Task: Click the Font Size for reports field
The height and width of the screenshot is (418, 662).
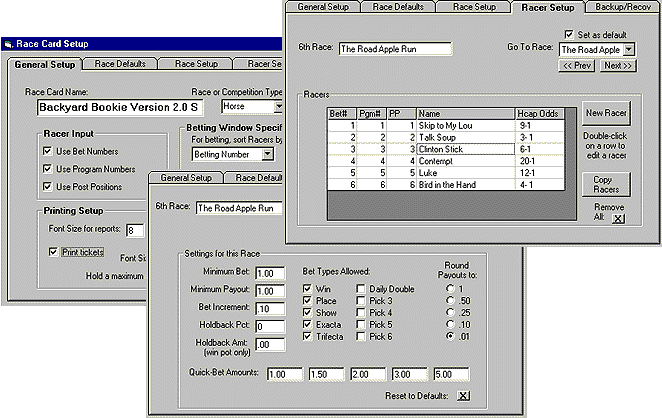Action: [135, 231]
